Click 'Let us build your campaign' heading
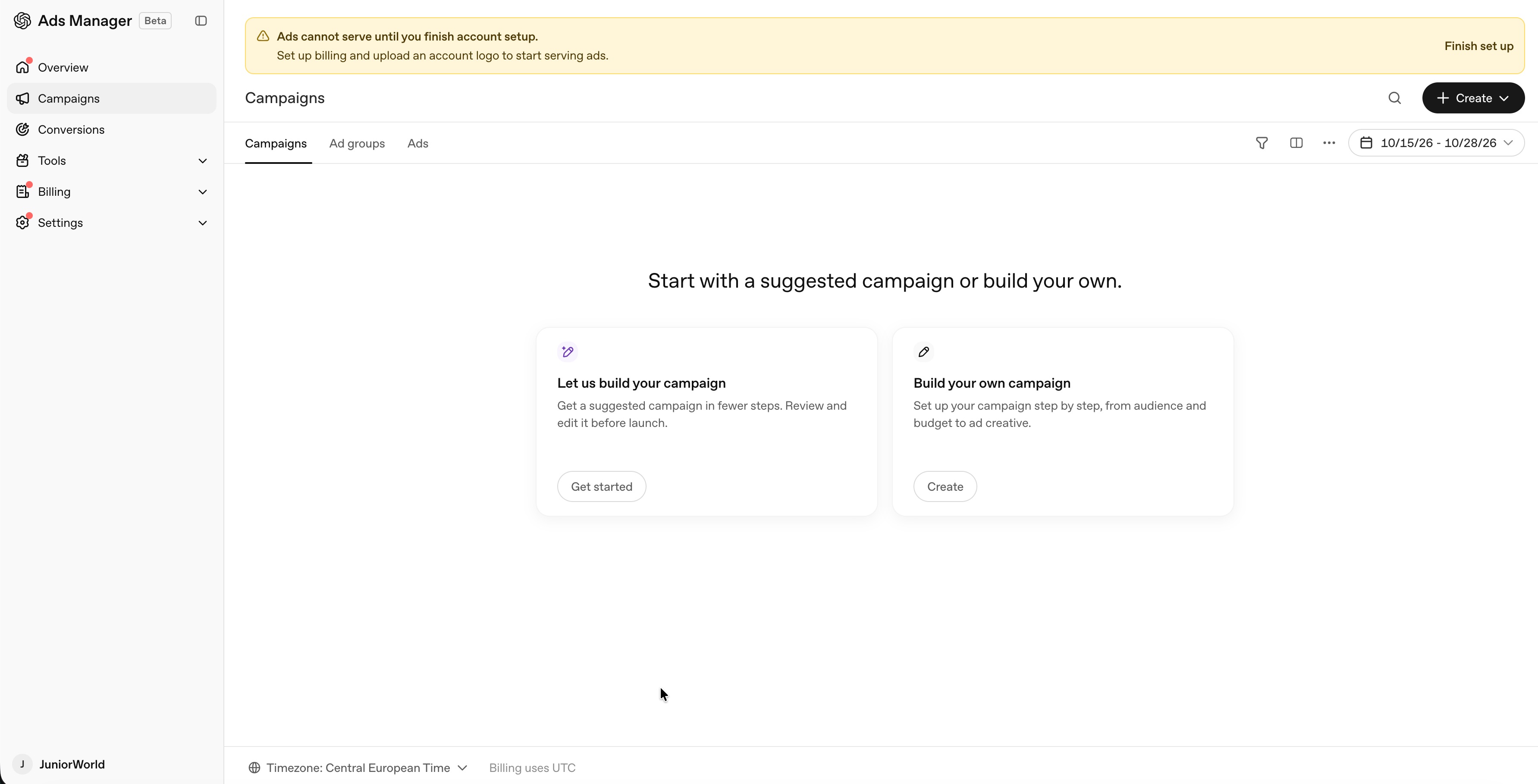1538x784 pixels. [x=641, y=383]
